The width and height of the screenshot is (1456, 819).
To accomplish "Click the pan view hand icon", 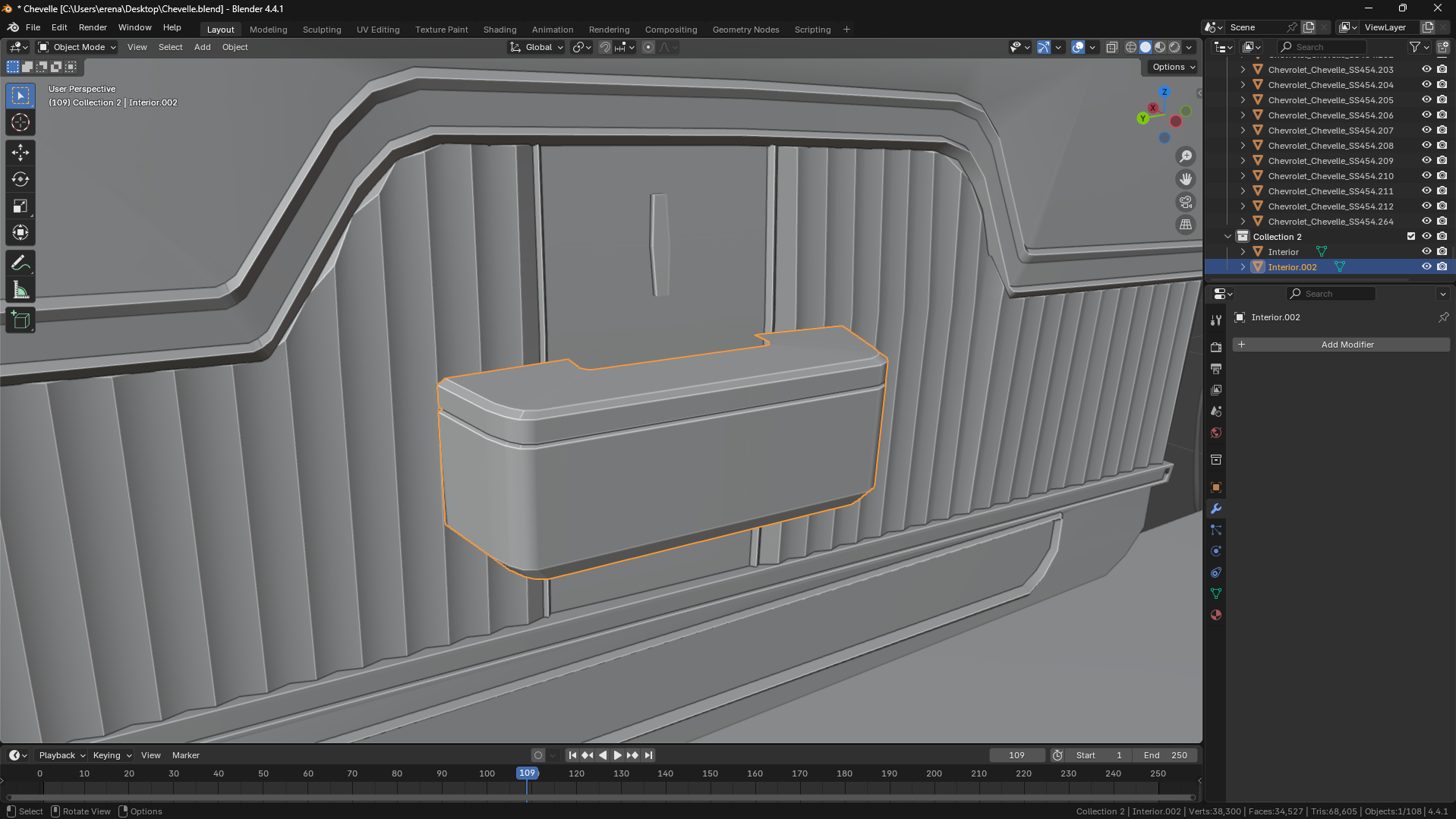I will point(1186,179).
